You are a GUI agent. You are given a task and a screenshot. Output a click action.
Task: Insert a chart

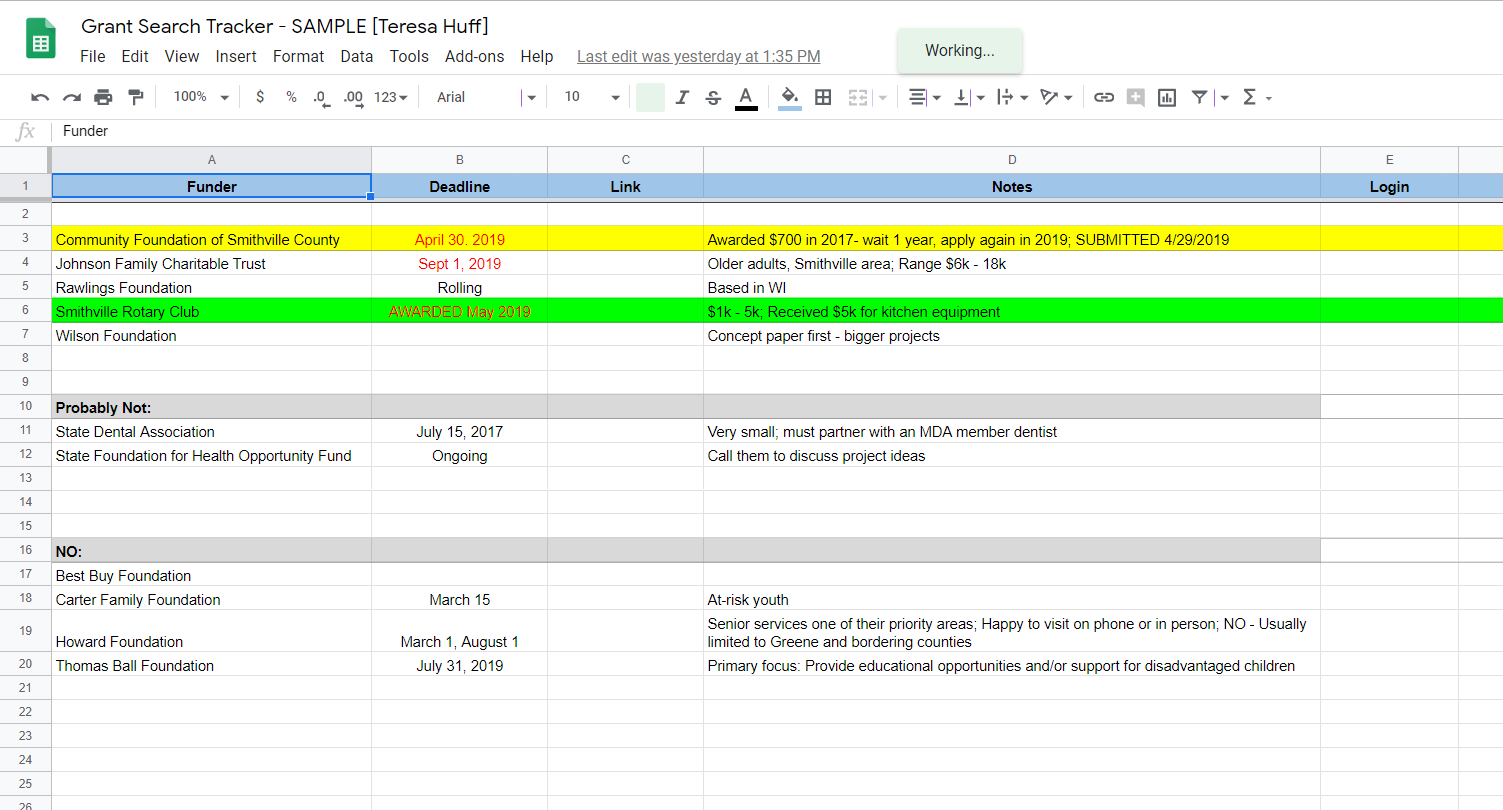point(1167,97)
